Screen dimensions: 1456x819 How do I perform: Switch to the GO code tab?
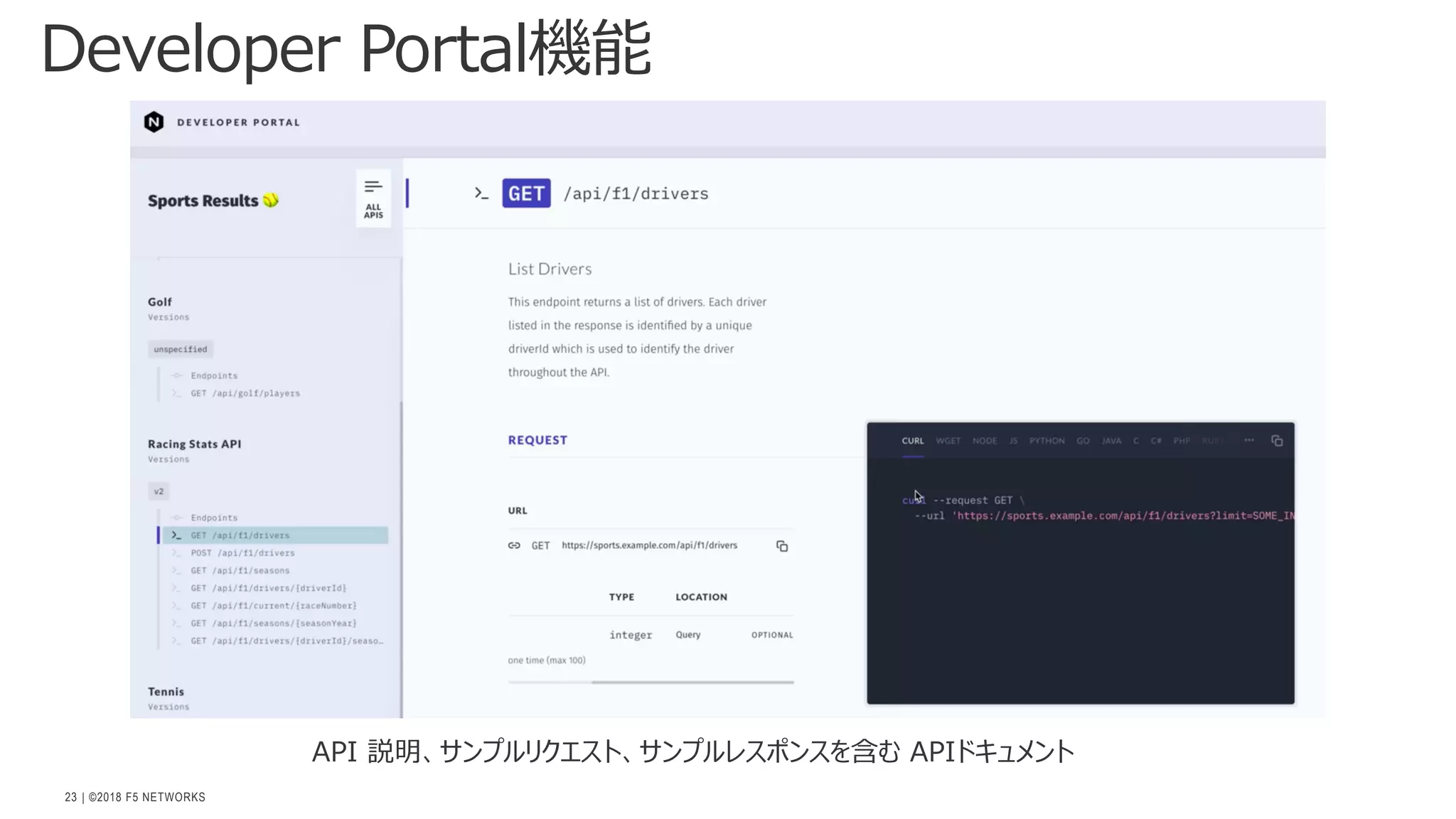coord(1083,441)
